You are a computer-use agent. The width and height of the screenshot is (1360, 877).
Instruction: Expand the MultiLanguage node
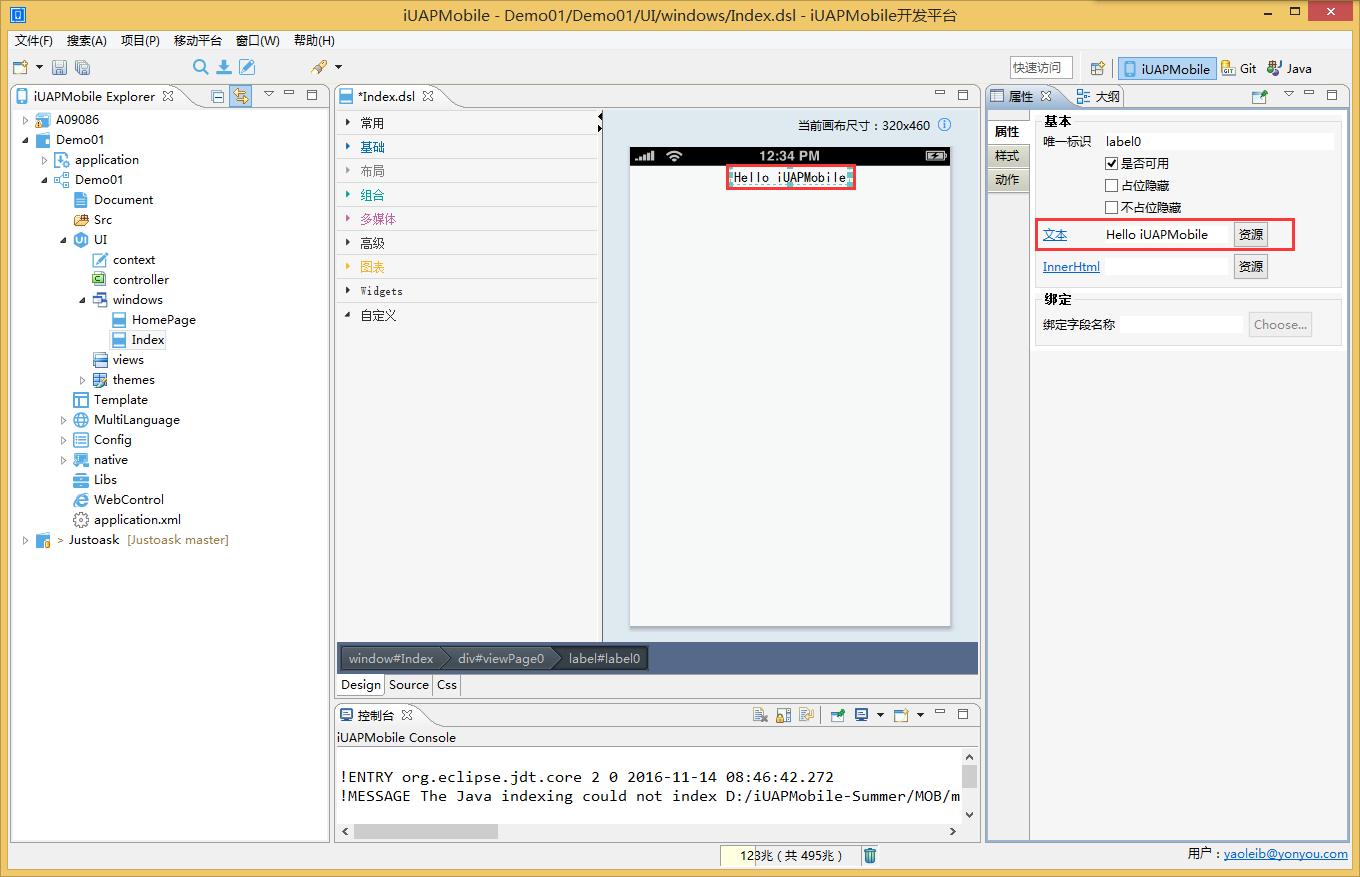pos(63,420)
